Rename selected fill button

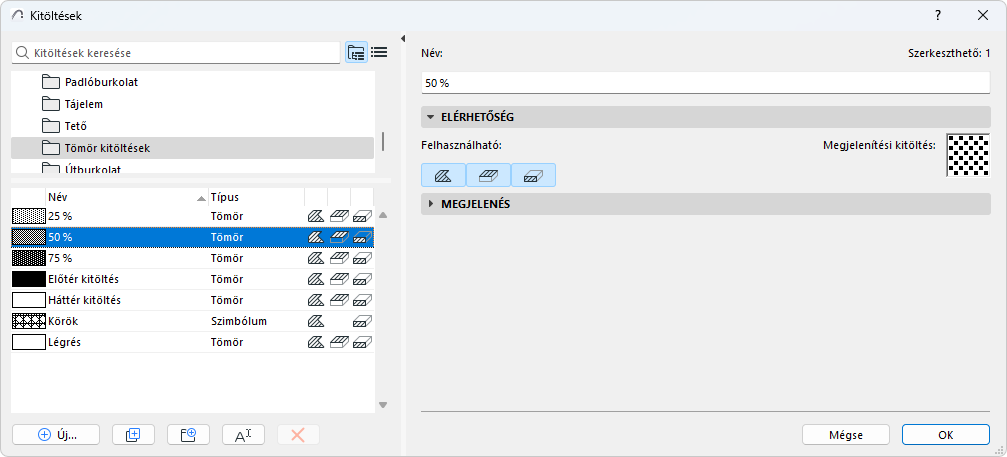[243, 435]
